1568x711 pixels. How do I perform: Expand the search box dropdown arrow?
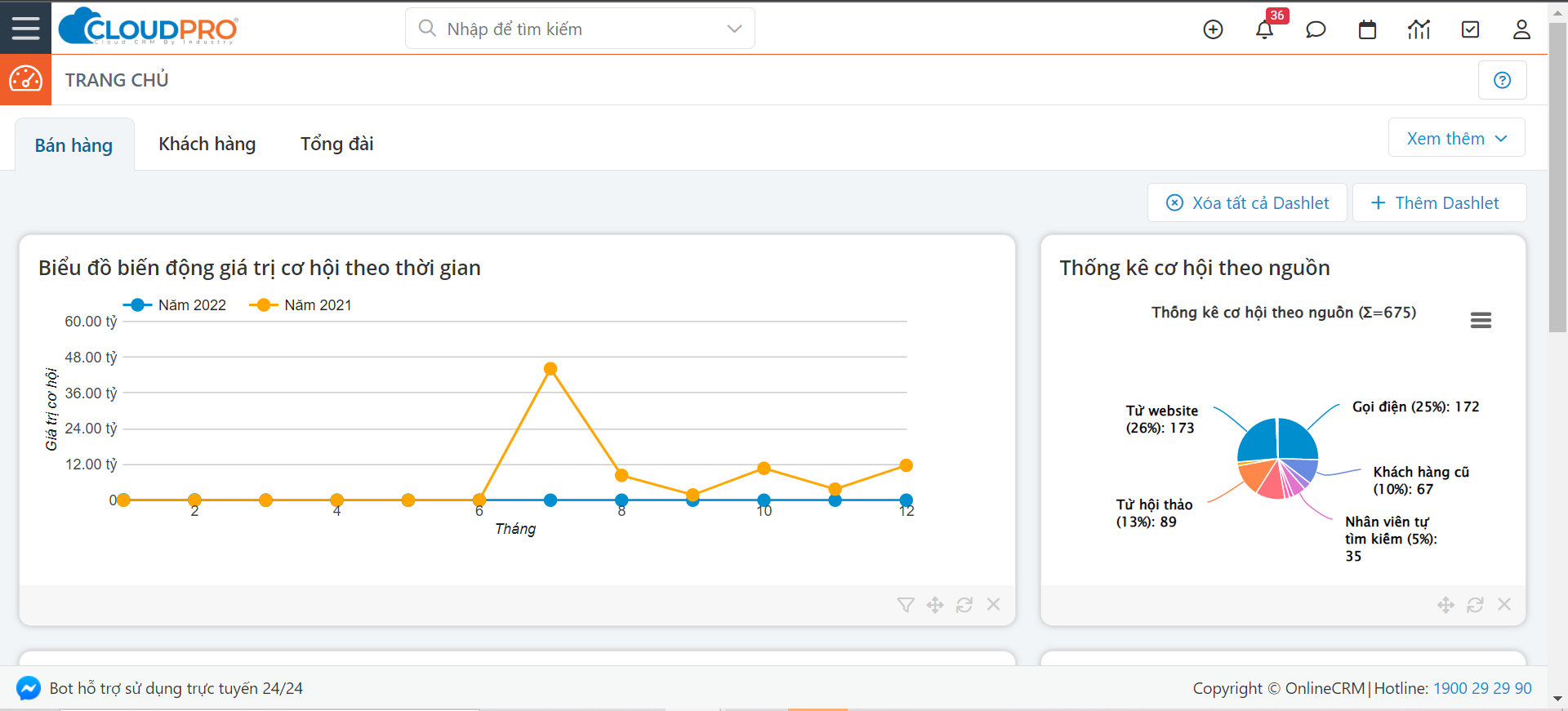(x=734, y=29)
